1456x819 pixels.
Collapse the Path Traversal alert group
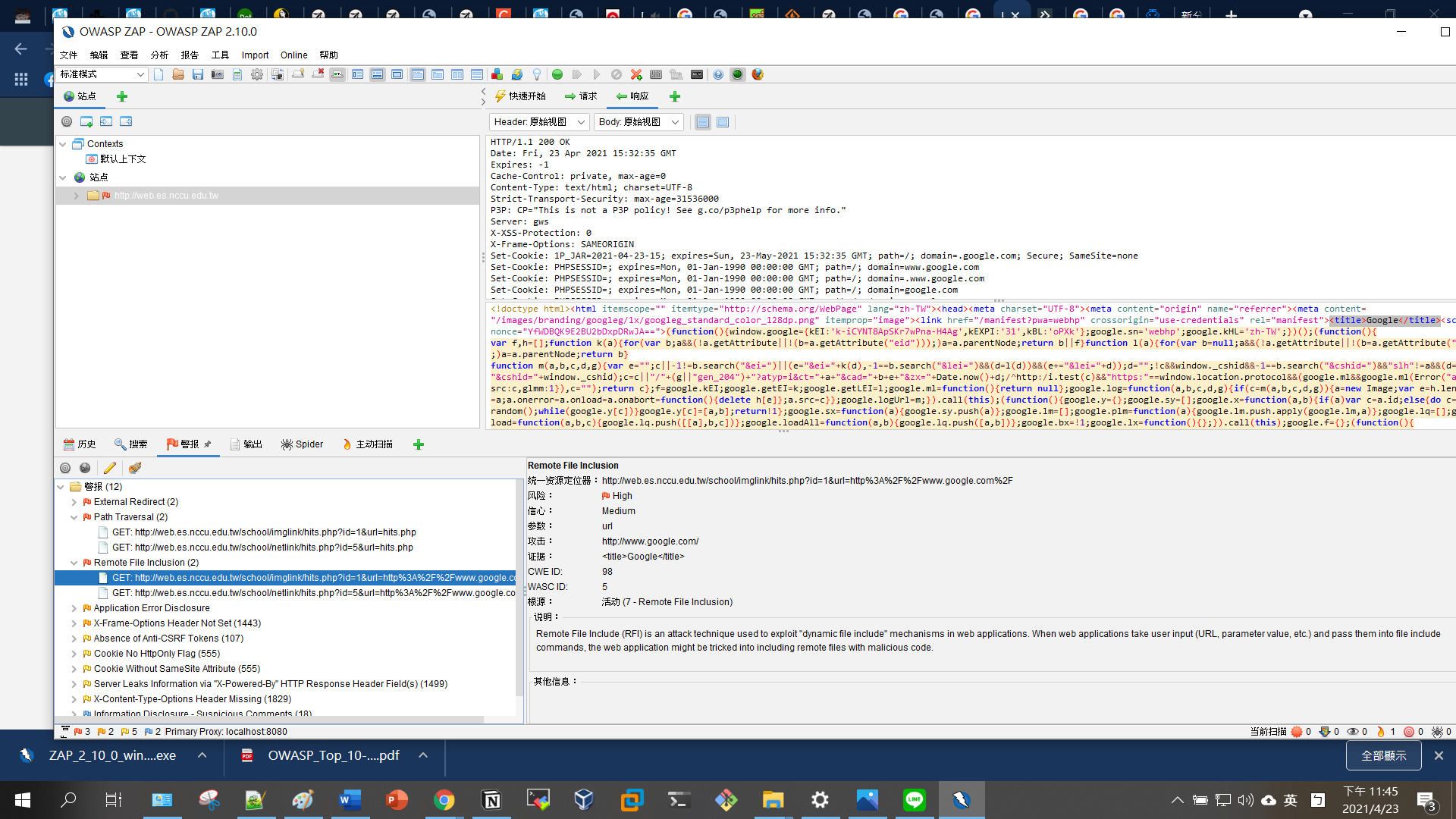click(74, 517)
